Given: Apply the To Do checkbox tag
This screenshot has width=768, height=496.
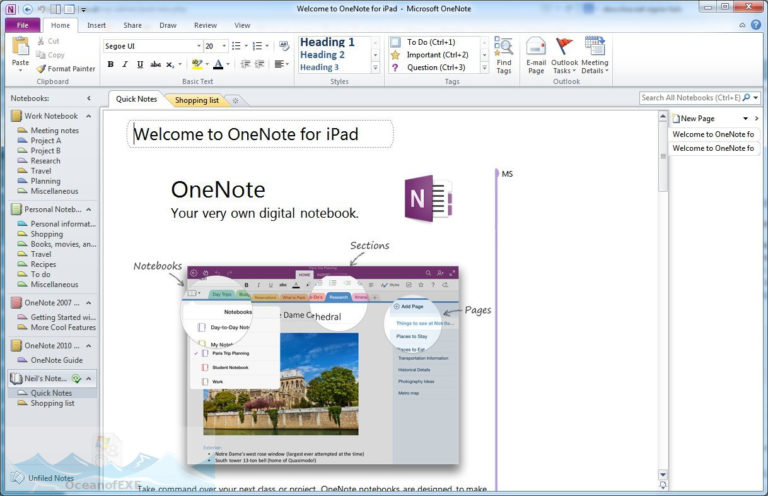Looking at the screenshot, I should (x=395, y=42).
